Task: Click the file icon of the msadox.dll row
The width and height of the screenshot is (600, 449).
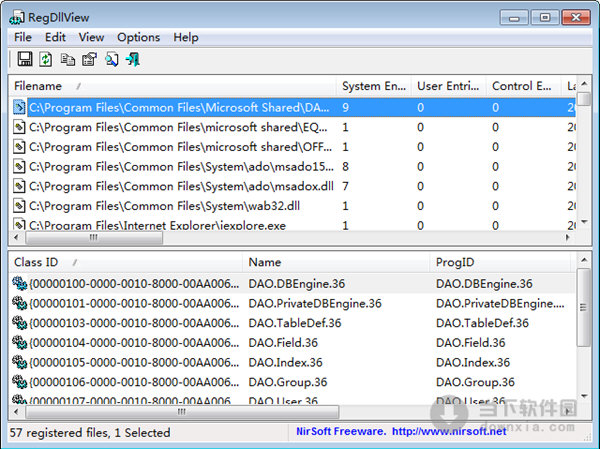Action: point(19,186)
